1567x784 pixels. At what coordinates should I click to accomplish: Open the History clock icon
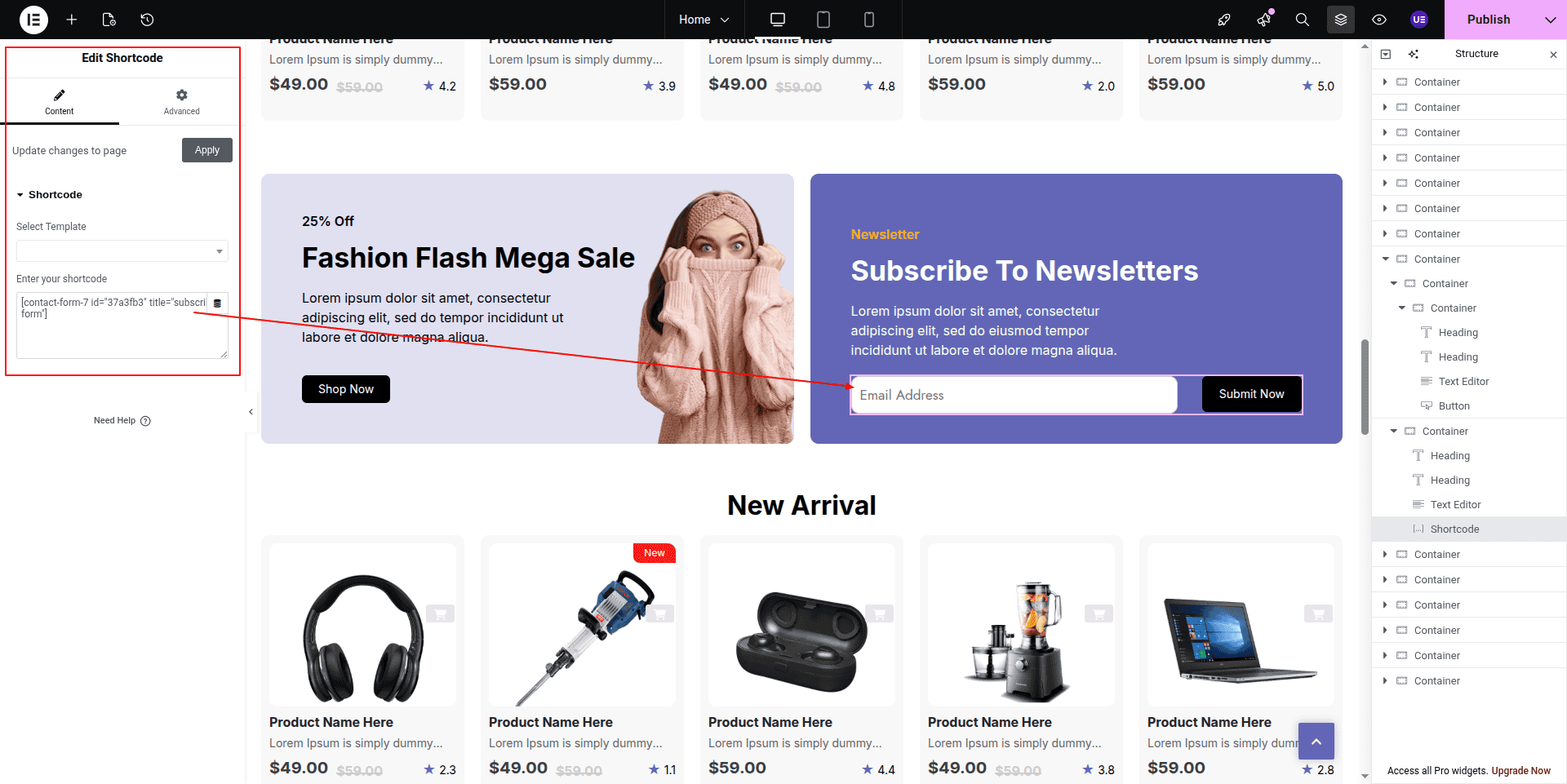[147, 20]
